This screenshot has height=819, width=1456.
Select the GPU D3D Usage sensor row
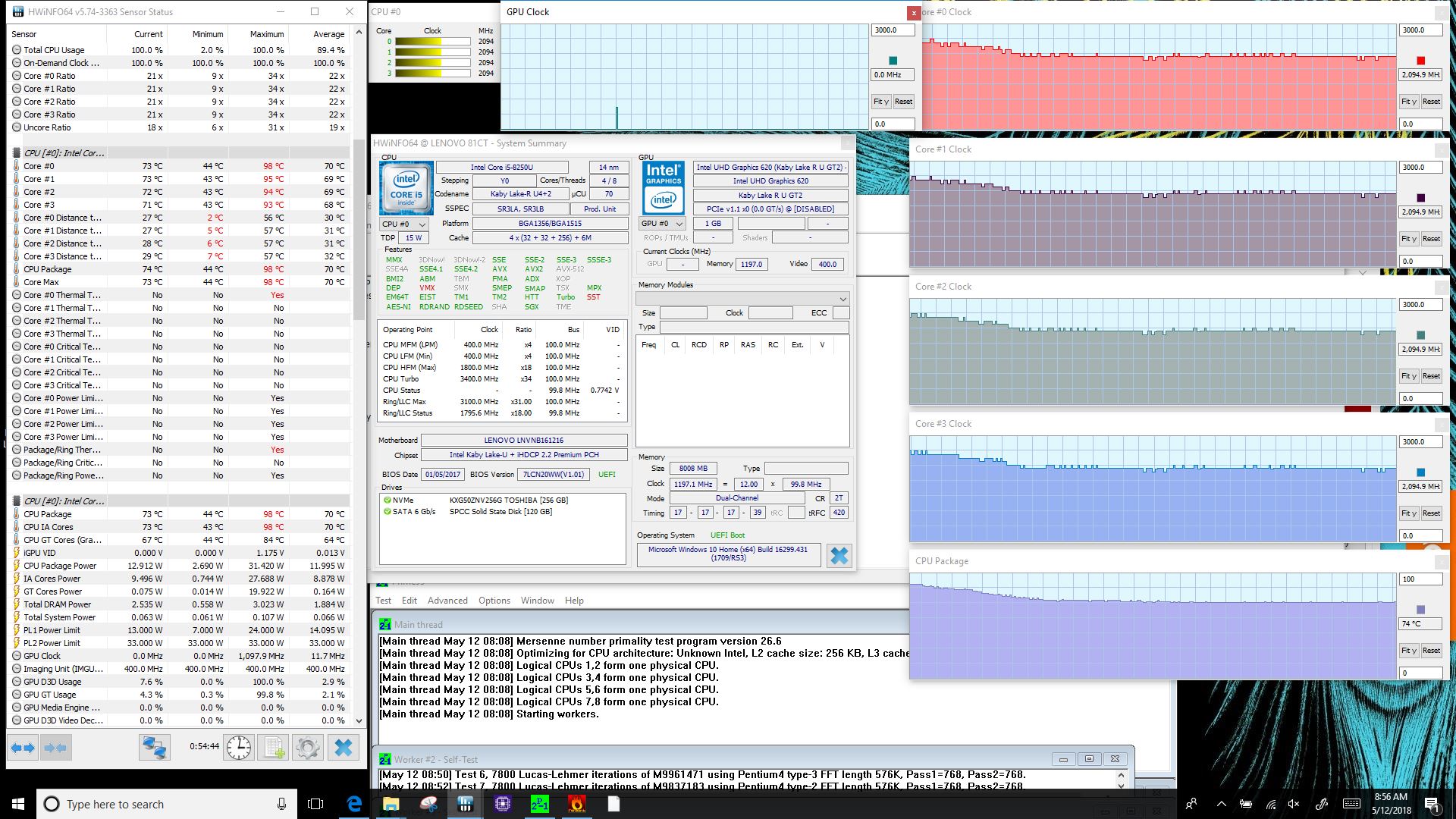(179, 682)
